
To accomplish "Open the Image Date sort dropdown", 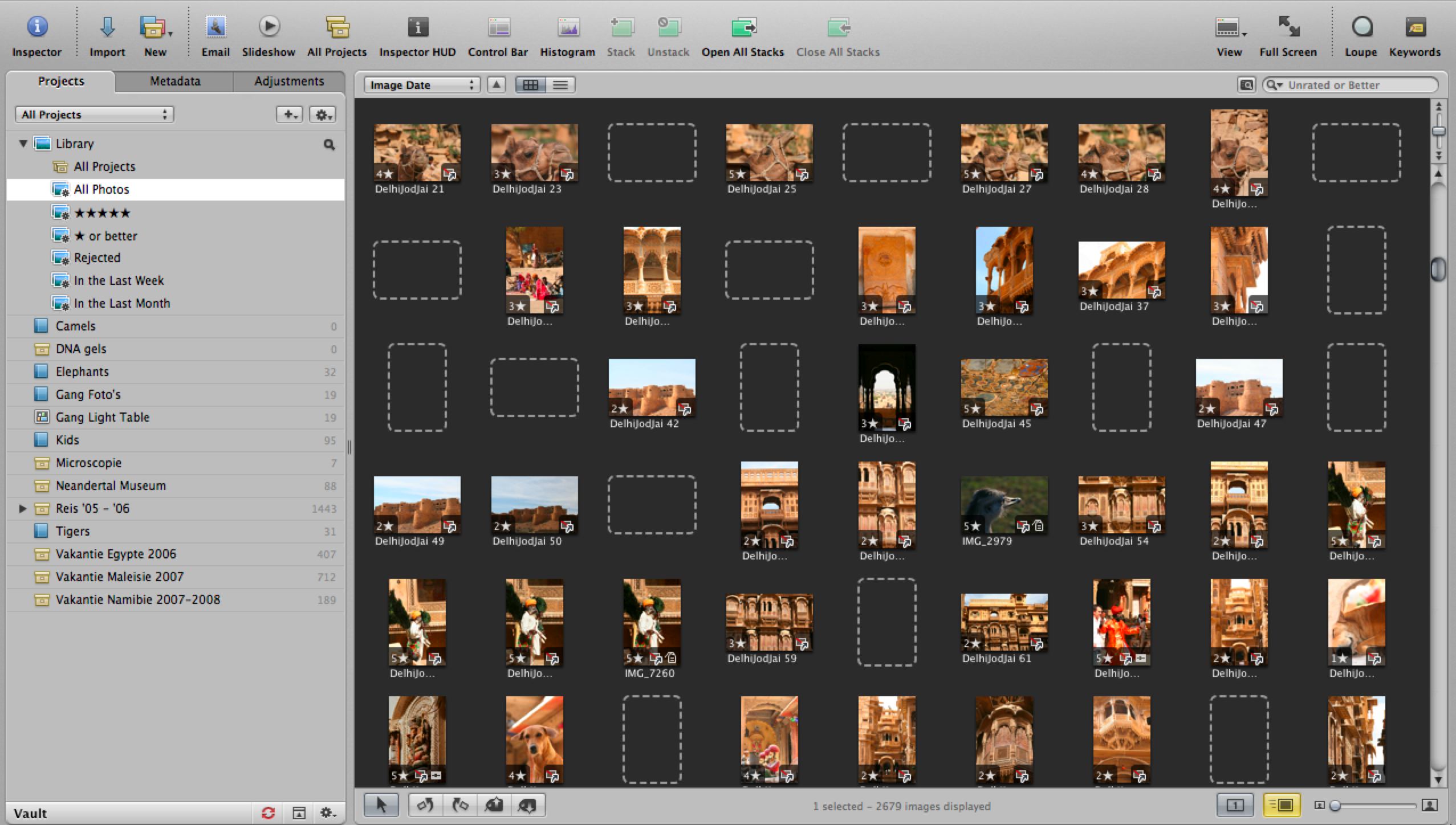I will [422, 85].
